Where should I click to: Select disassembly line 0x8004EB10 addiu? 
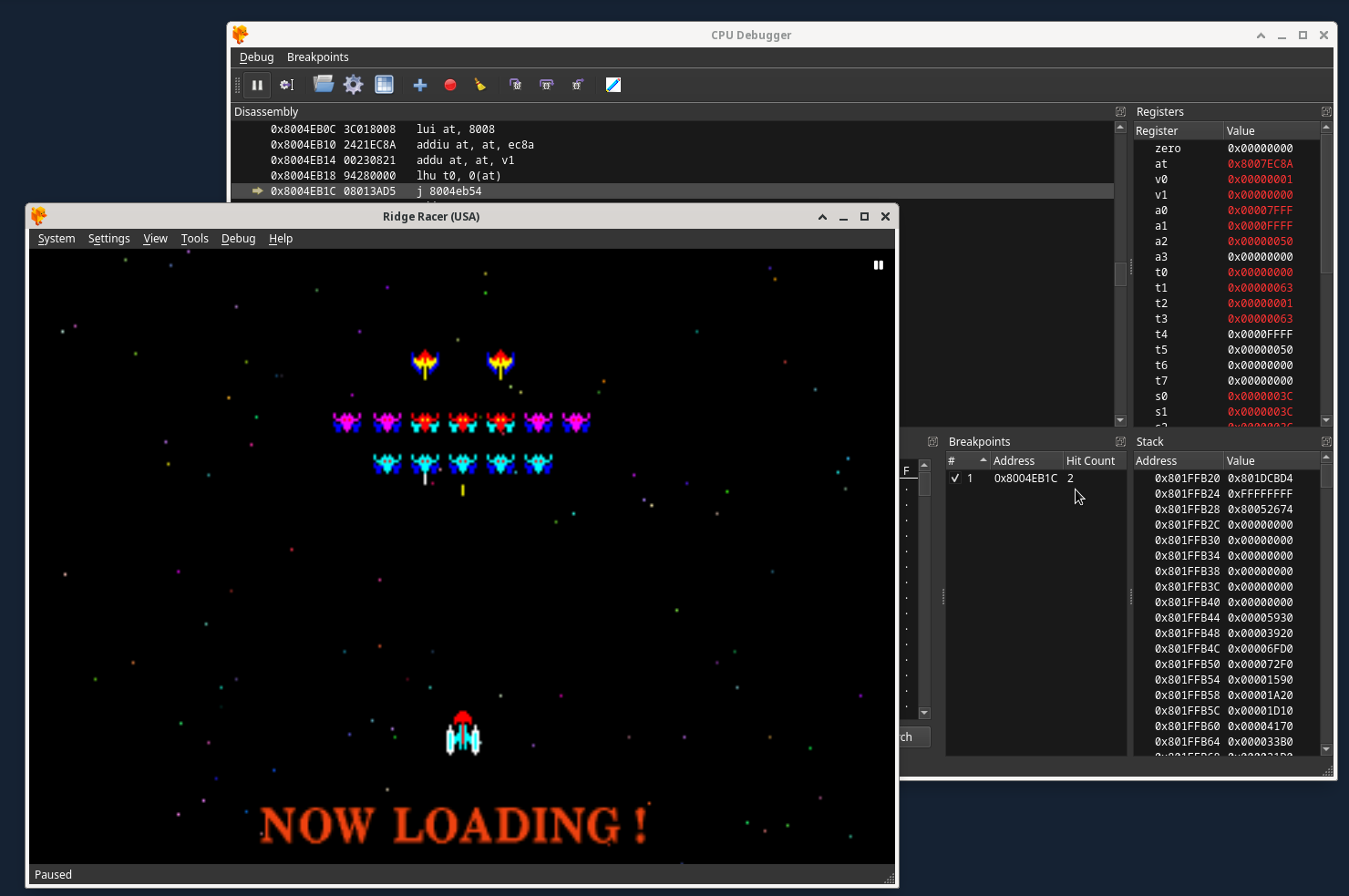point(672,145)
